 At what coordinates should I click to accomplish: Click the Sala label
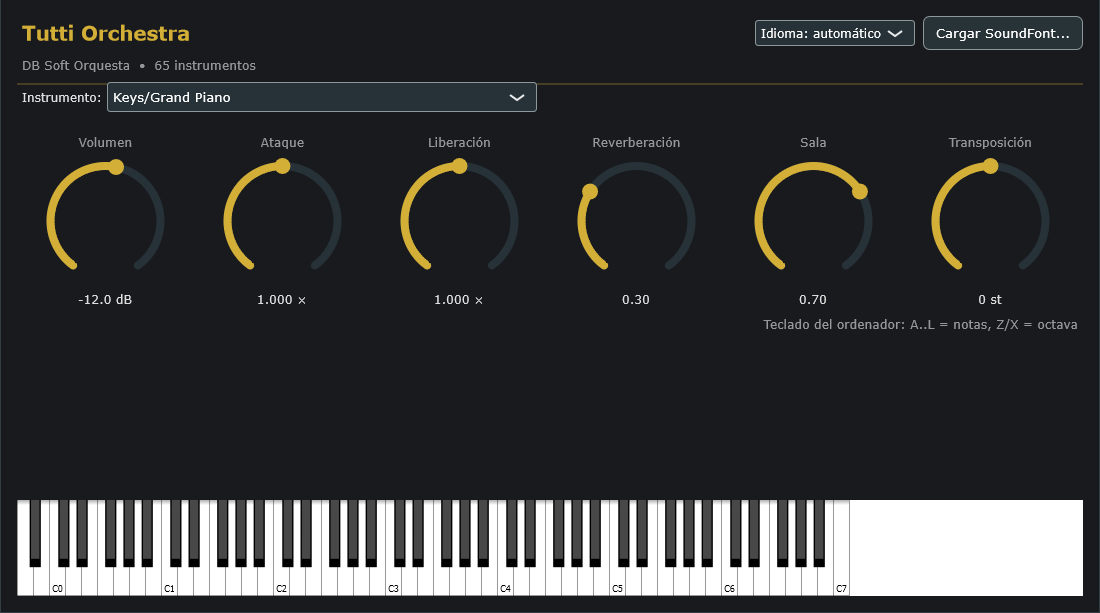[813, 142]
